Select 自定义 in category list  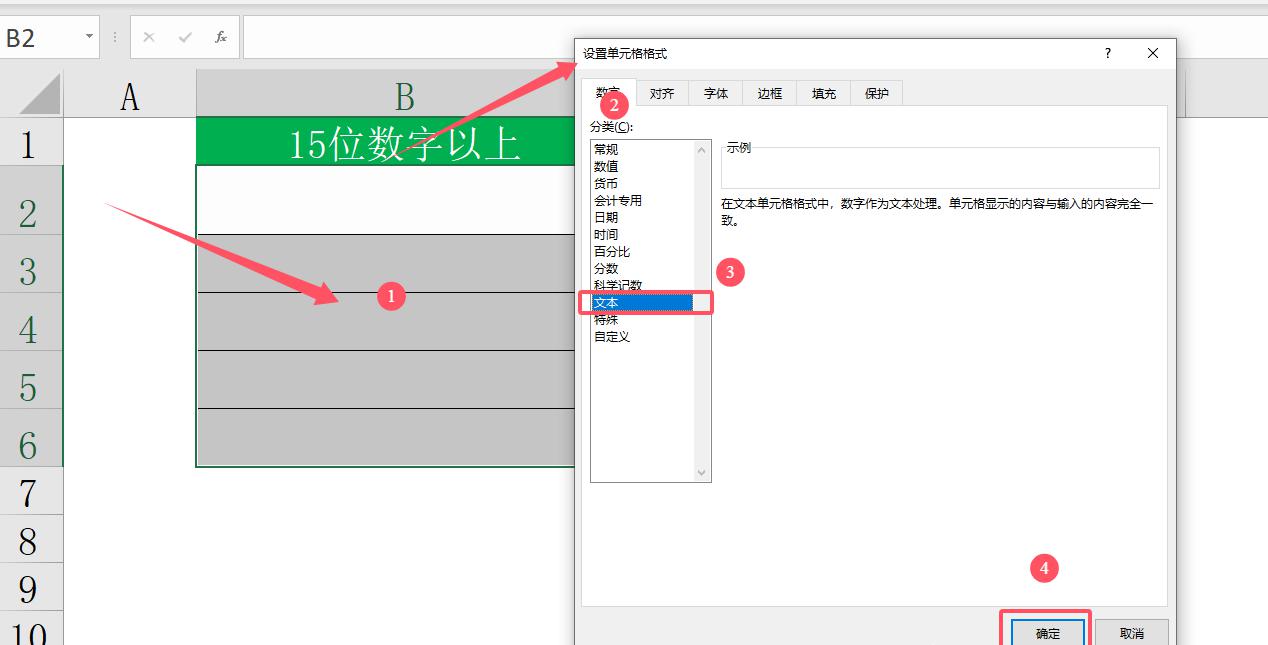642,336
